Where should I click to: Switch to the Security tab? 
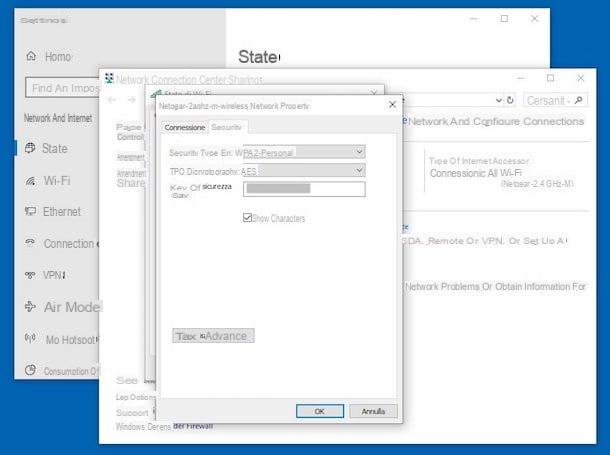pos(226,127)
